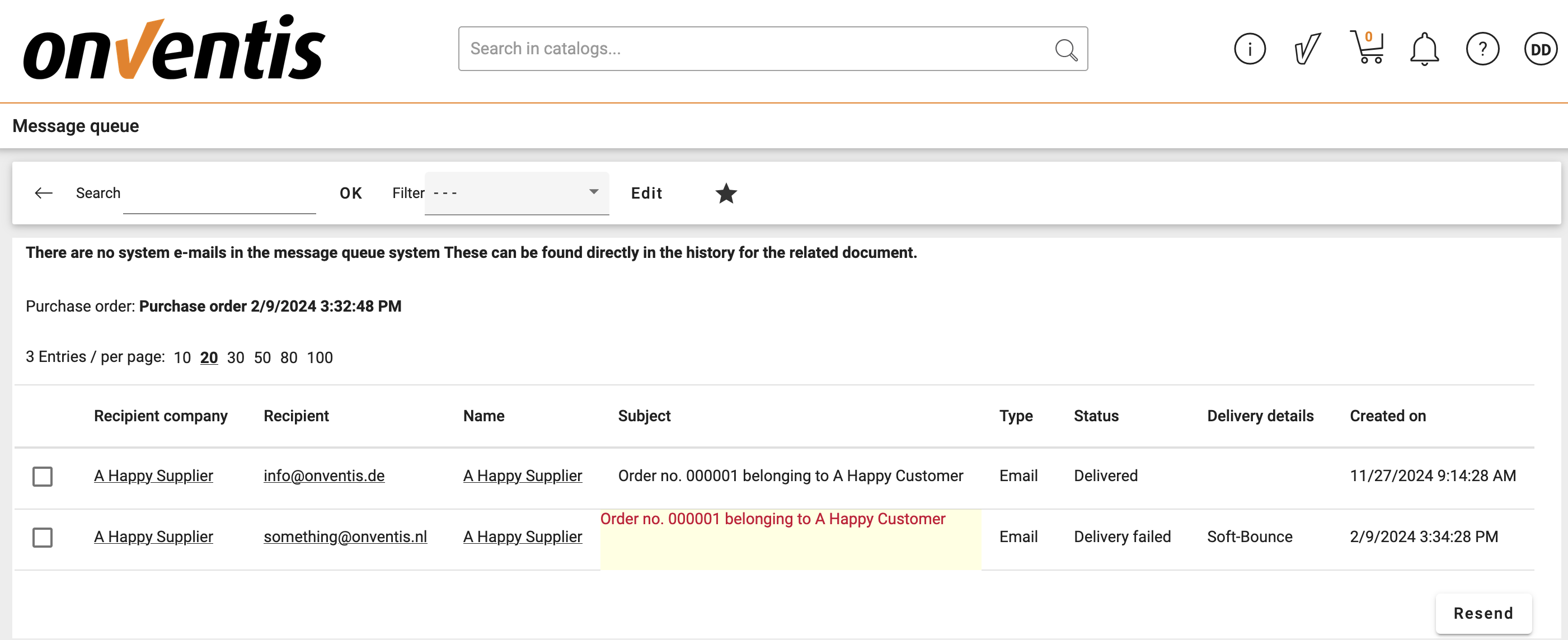Screen dimensions: 1568x640
Task: Click the 11/27/2024 9:14:28 AM date
Action: click(1432, 476)
